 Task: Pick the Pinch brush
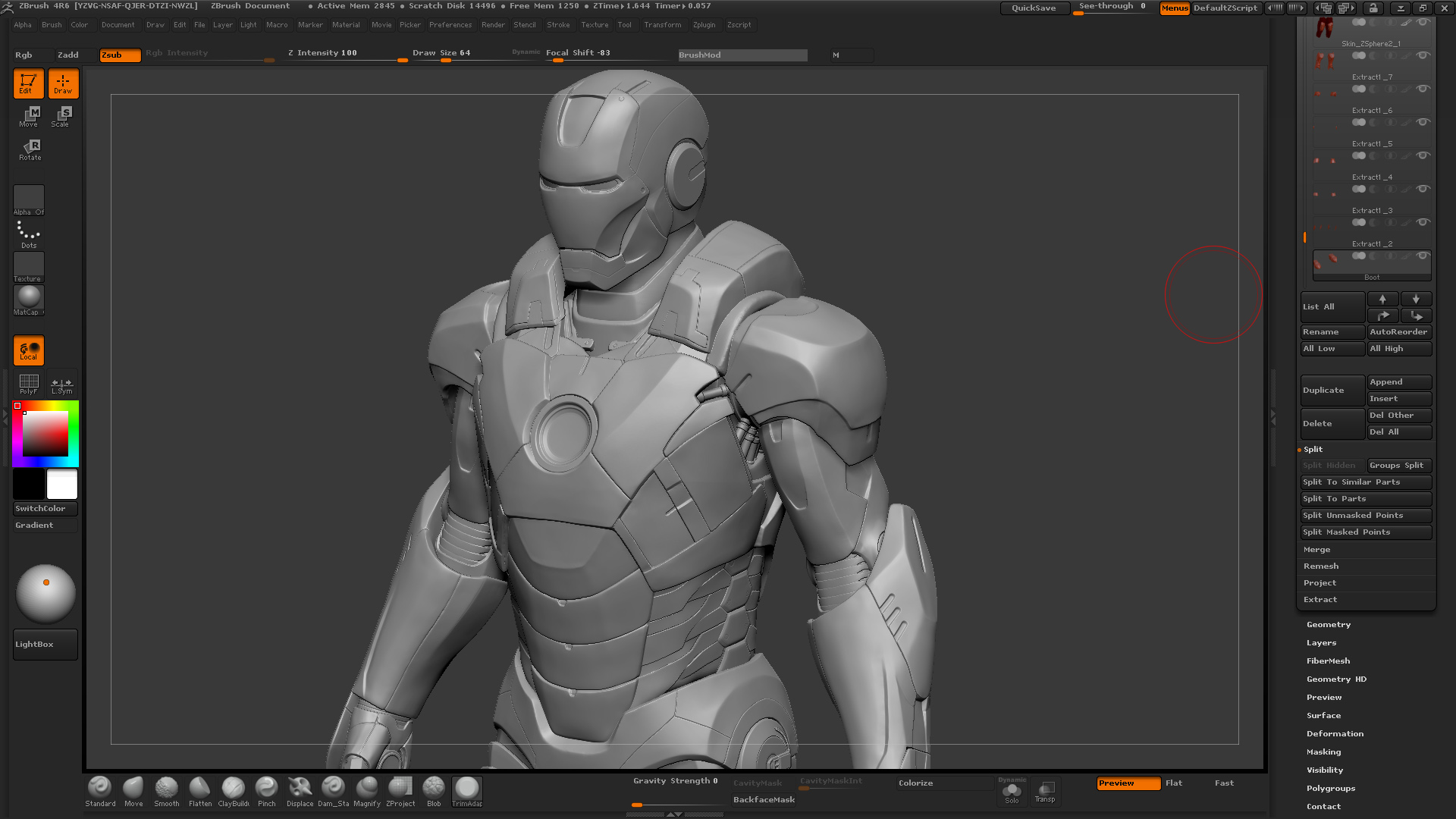point(267,792)
